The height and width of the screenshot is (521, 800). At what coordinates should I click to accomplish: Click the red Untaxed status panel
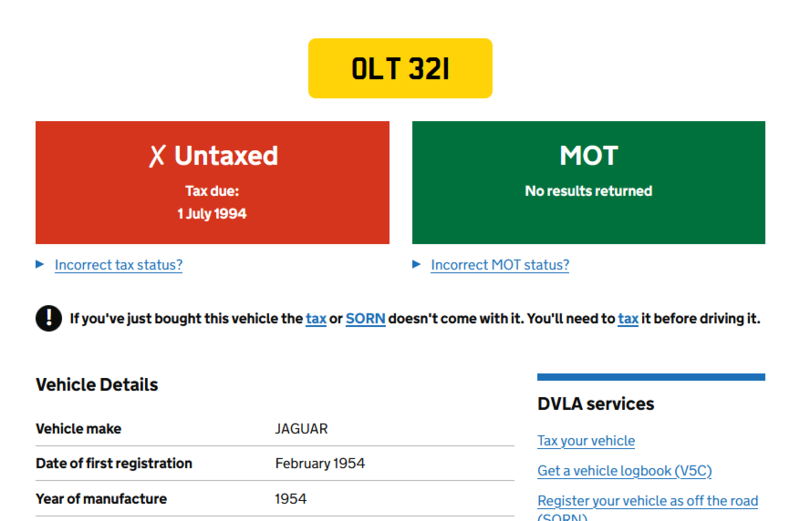pyautogui.click(x=212, y=182)
